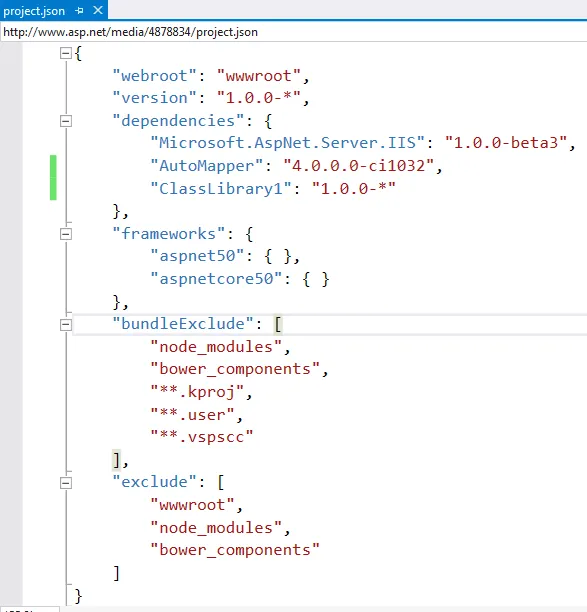Collapse the frameworks section
The width and height of the screenshot is (587, 612).
(x=66, y=234)
